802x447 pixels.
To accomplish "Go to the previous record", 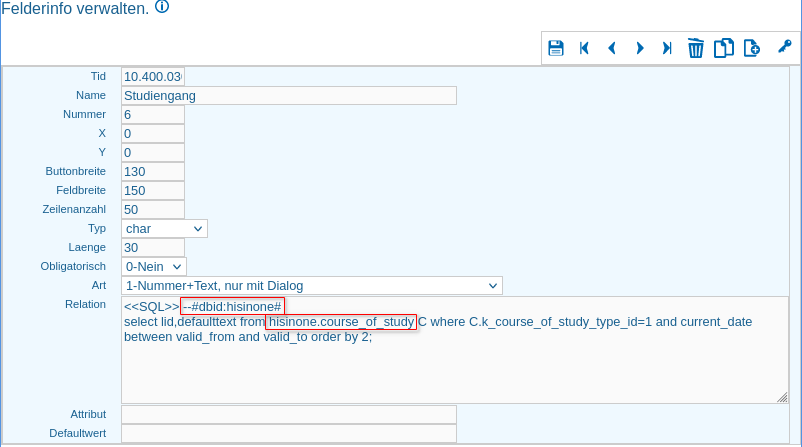I will 611,48.
